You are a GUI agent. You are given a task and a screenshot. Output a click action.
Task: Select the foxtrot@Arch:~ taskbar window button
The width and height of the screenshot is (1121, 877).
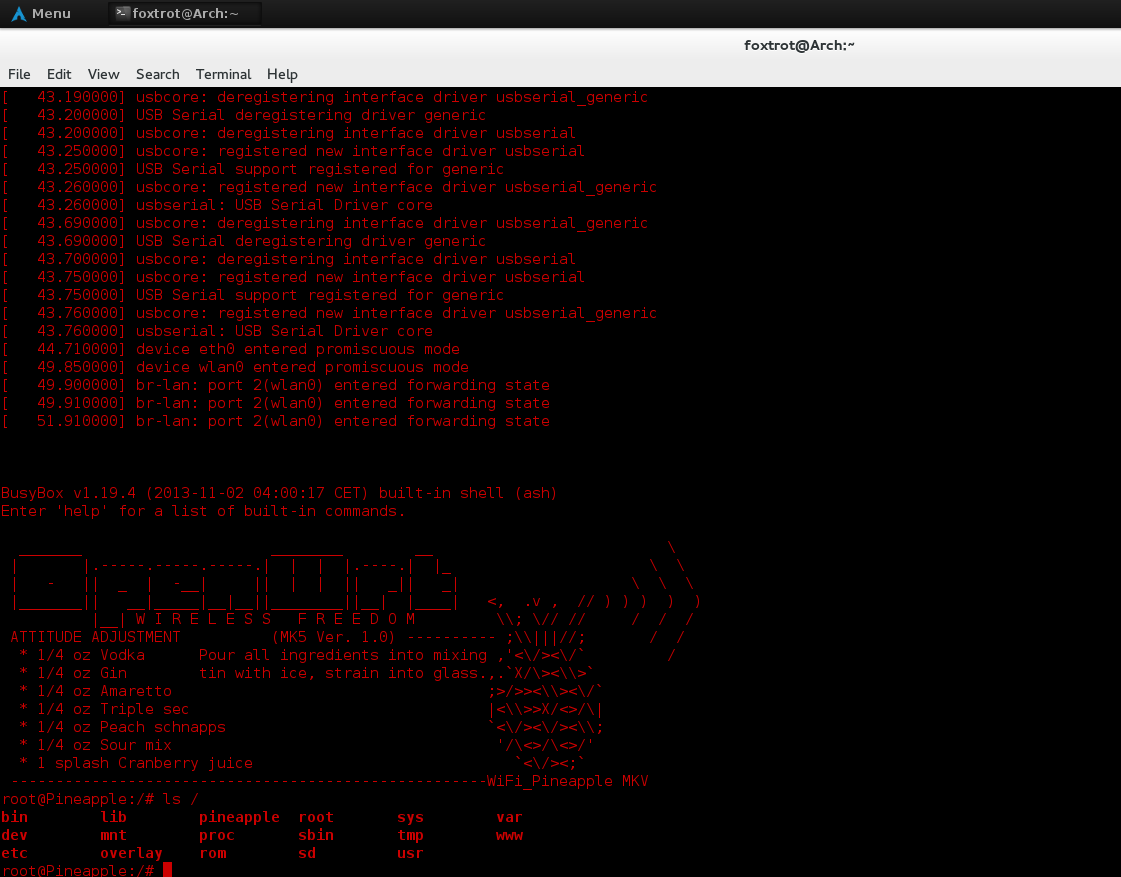(184, 13)
